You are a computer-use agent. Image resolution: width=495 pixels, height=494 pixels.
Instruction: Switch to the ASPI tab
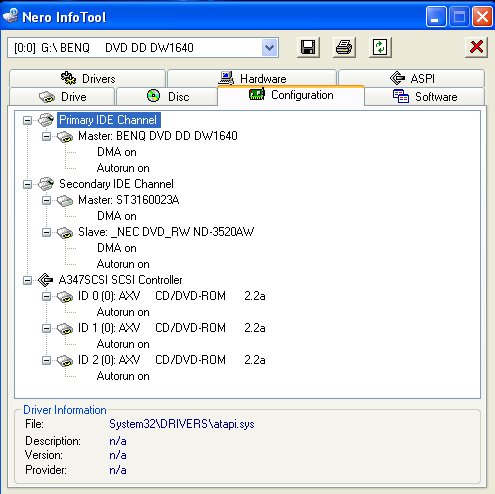click(x=412, y=78)
